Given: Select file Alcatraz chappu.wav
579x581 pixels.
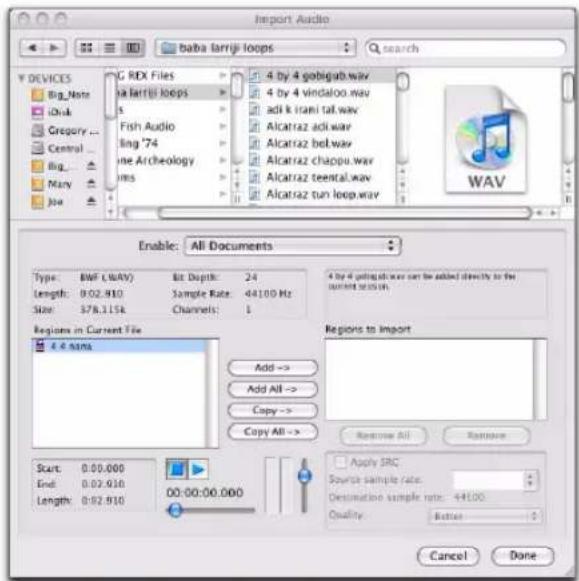Looking at the screenshot, I should pyautogui.click(x=322, y=160).
